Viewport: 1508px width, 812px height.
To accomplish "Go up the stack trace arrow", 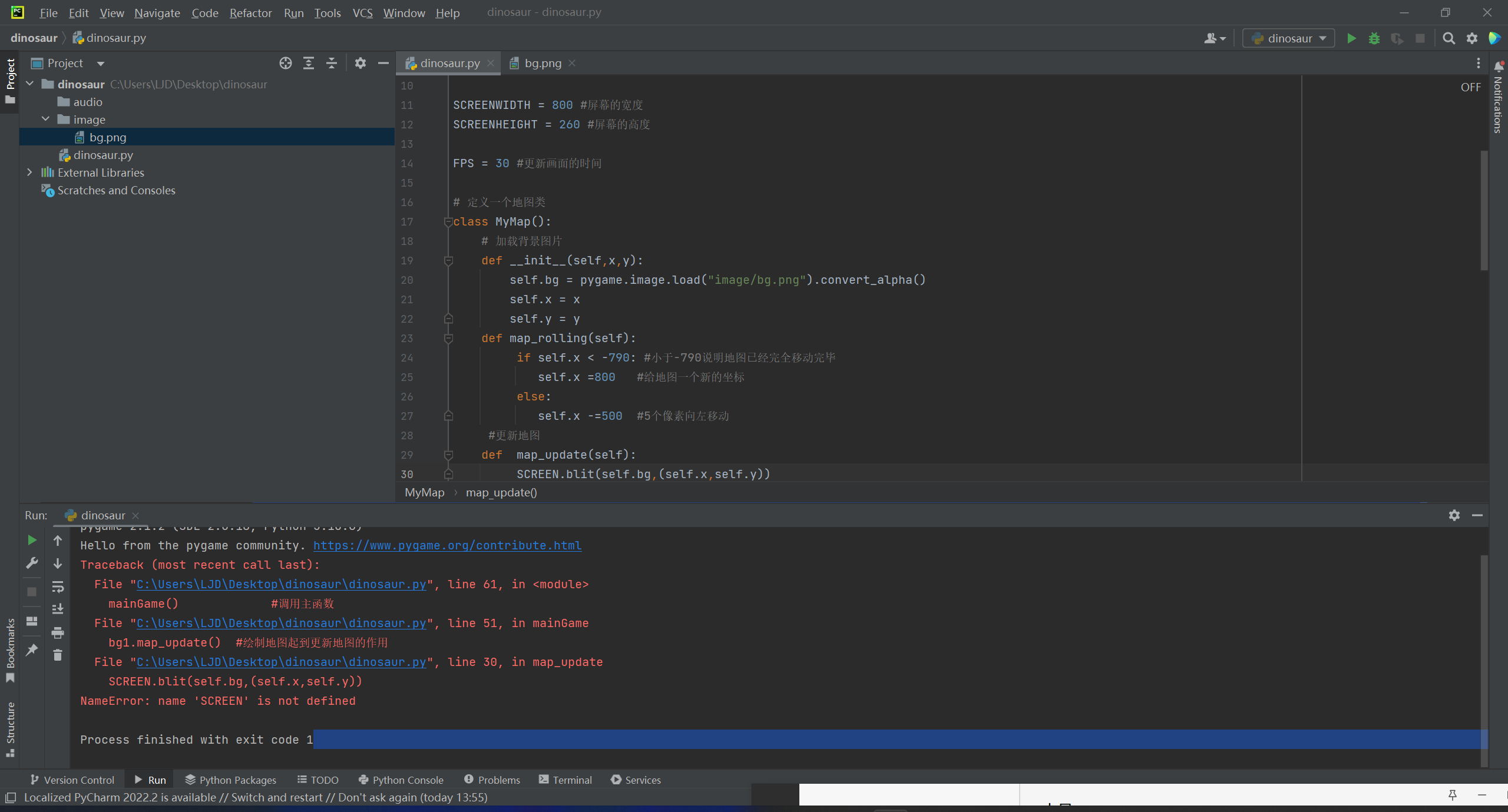I will [x=58, y=540].
